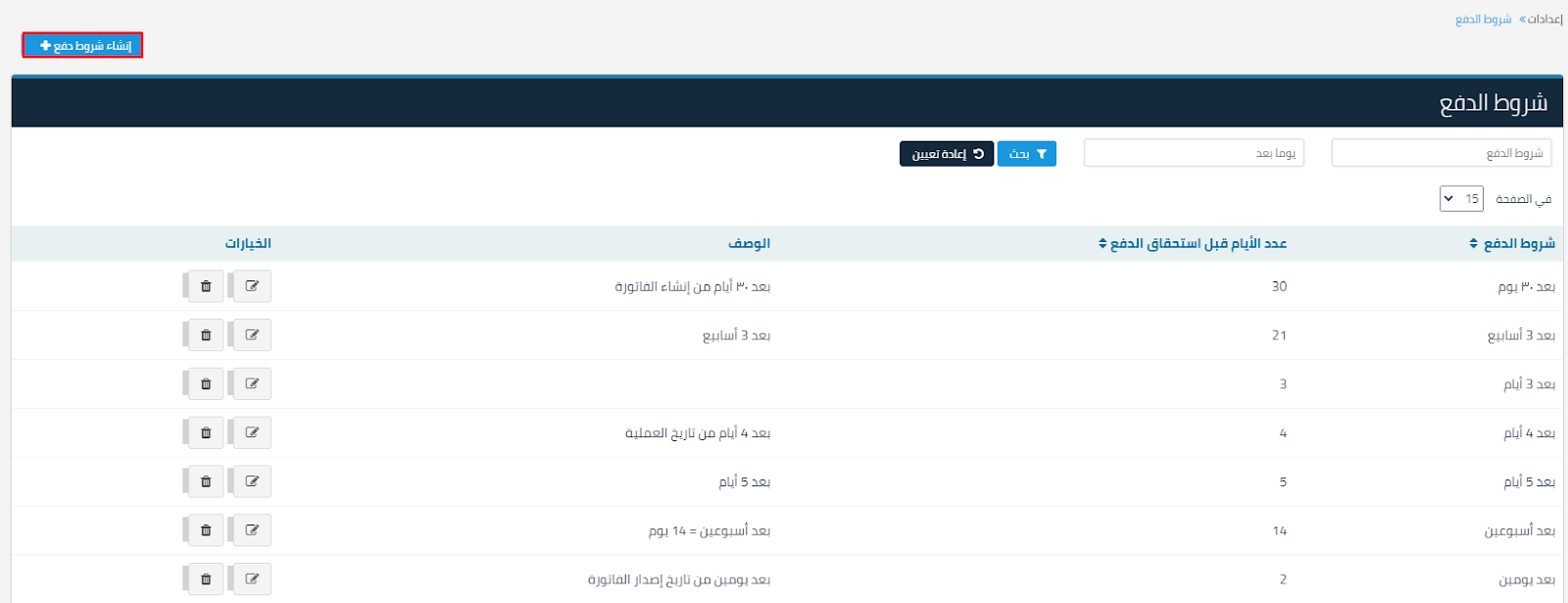
Task: Click trash icon for بعد 3 أسابيع row
Action: pos(206,335)
